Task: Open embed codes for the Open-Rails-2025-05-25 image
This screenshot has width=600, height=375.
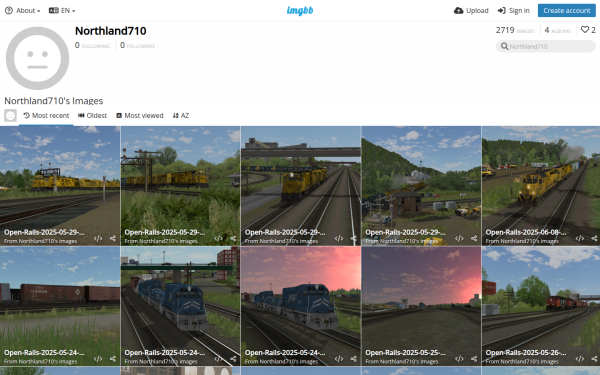Action: (459, 359)
